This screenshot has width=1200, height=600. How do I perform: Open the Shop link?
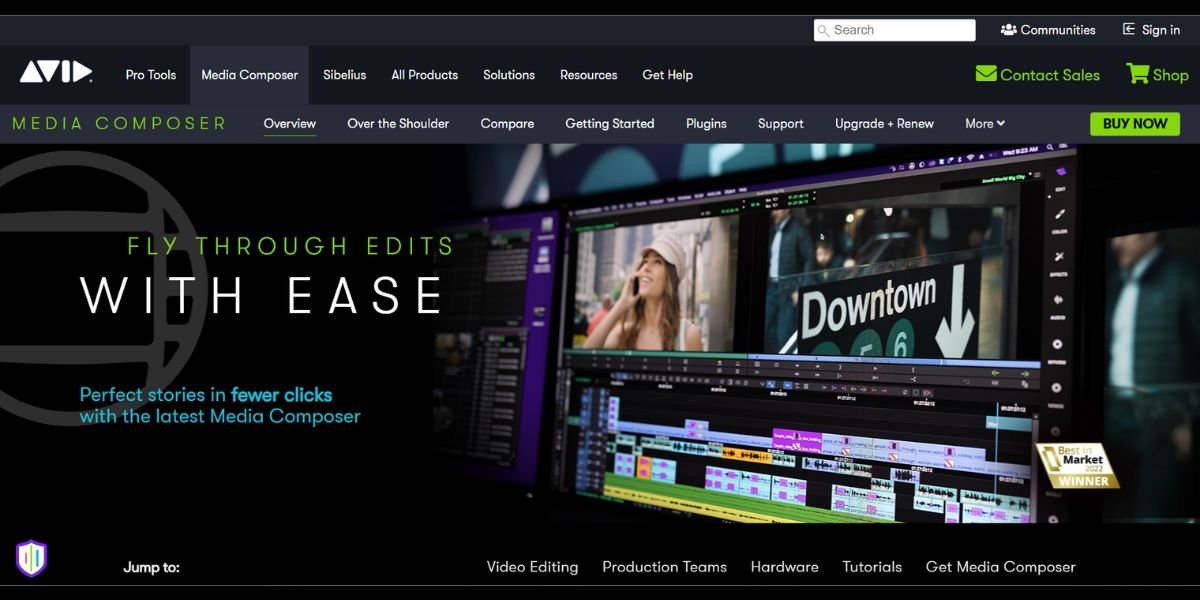tap(1170, 75)
